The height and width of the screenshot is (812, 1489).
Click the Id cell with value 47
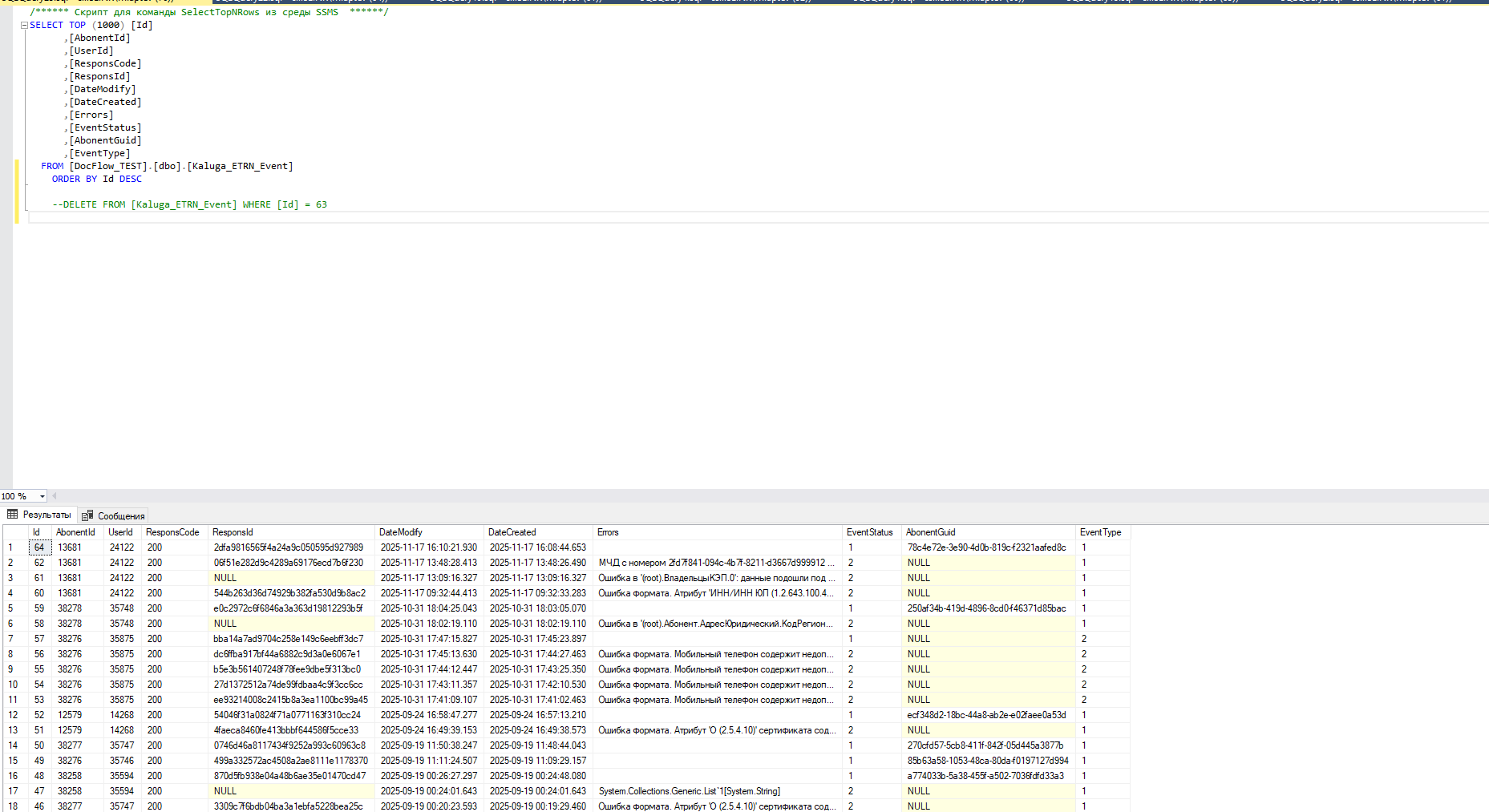tap(40, 791)
